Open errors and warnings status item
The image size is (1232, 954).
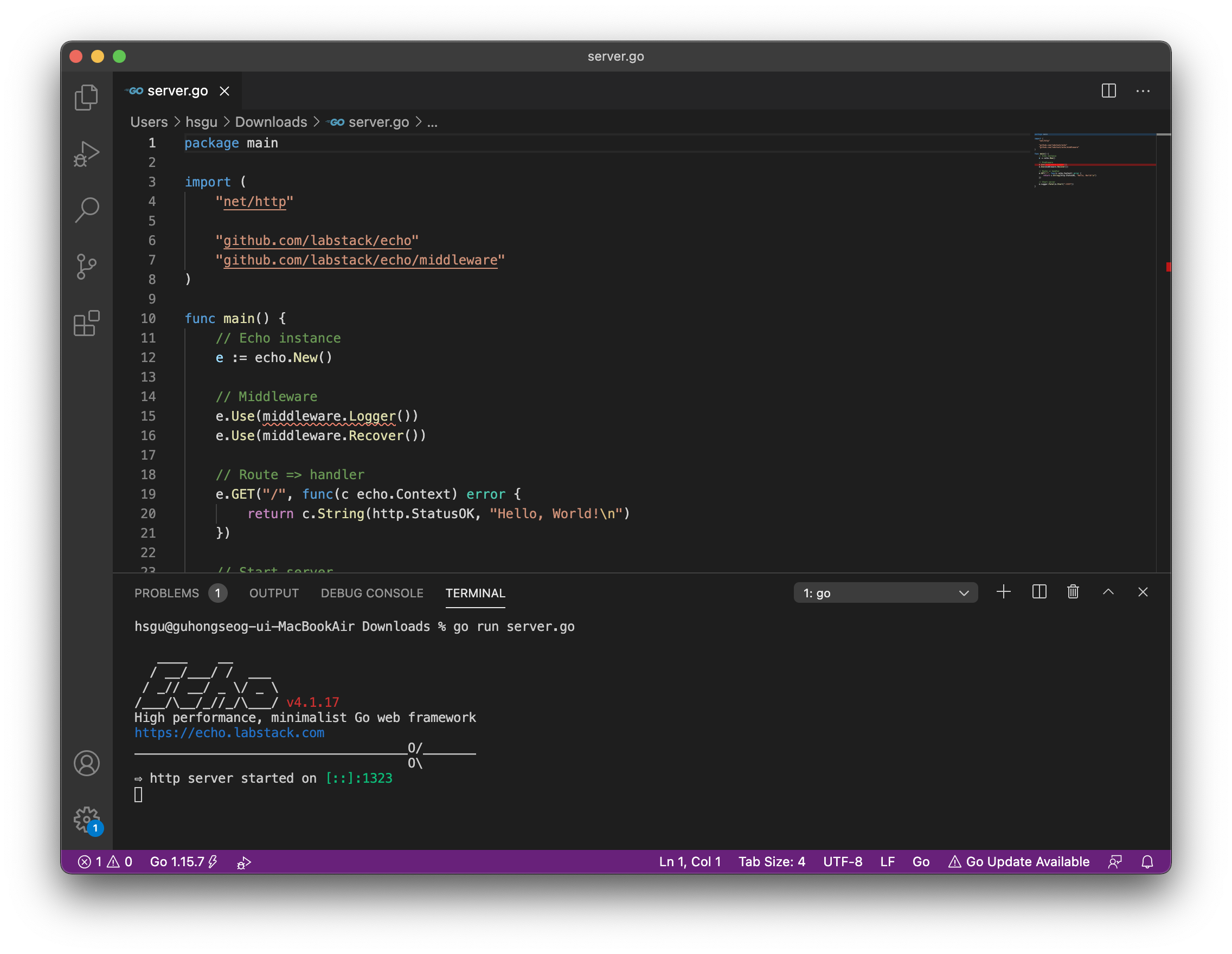tap(105, 861)
